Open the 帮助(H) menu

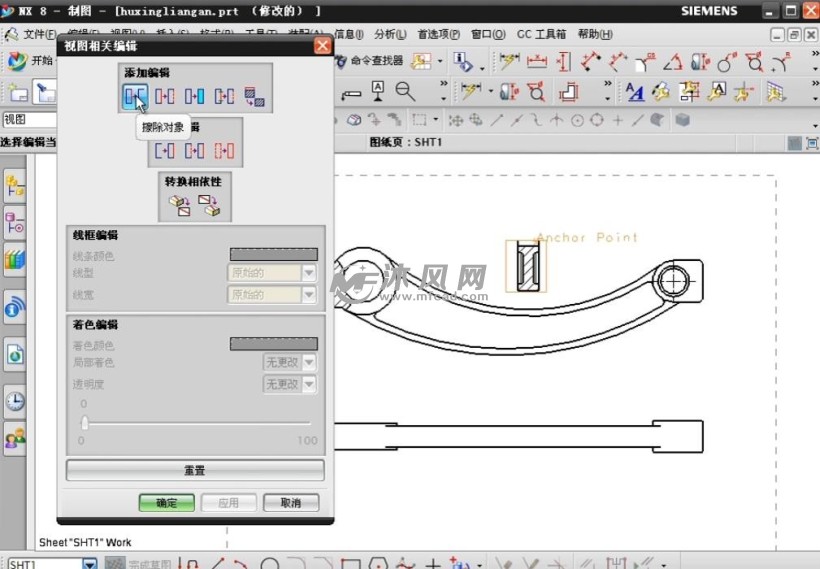coord(595,35)
